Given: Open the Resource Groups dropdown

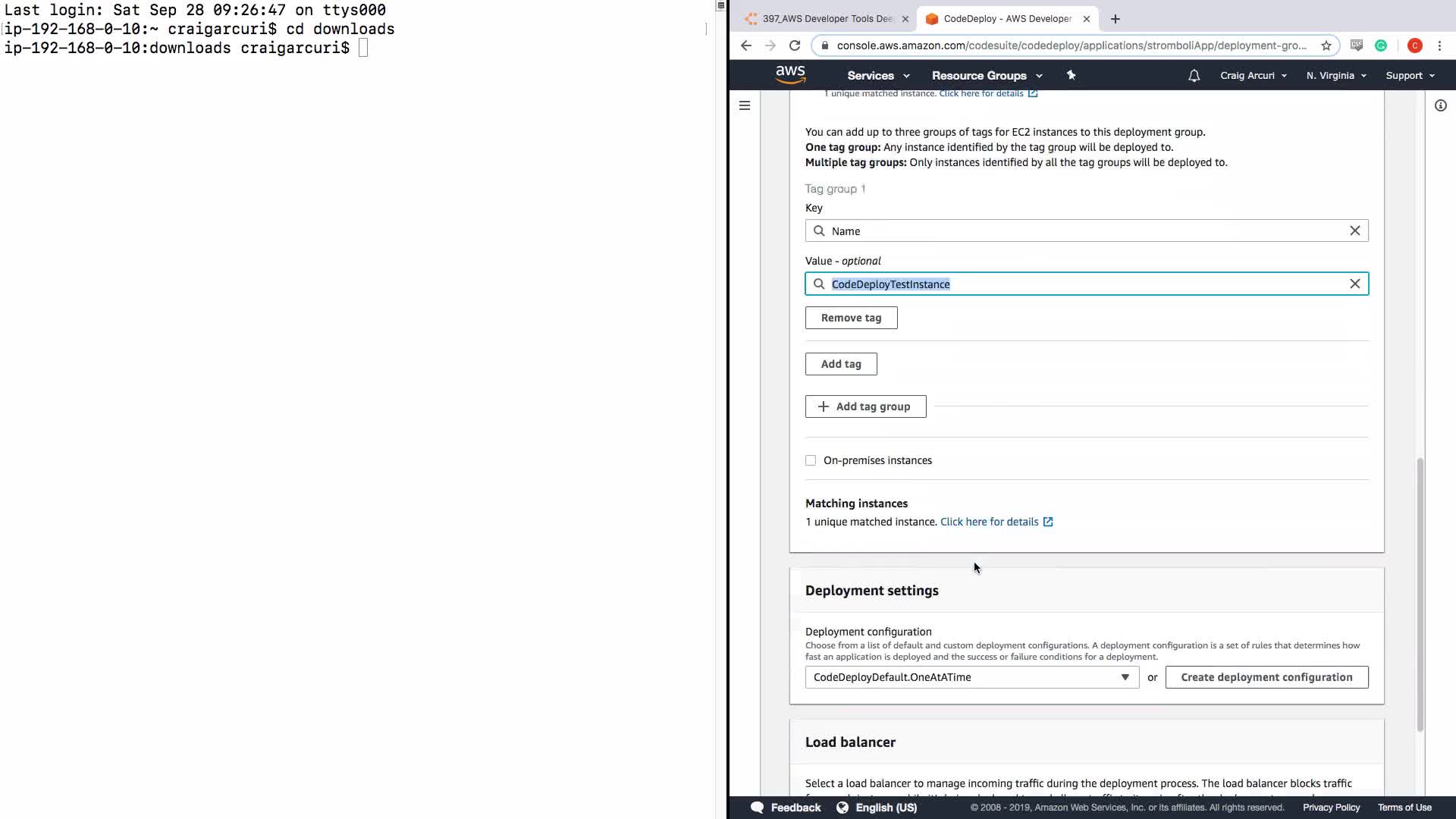Looking at the screenshot, I should click(x=987, y=76).
